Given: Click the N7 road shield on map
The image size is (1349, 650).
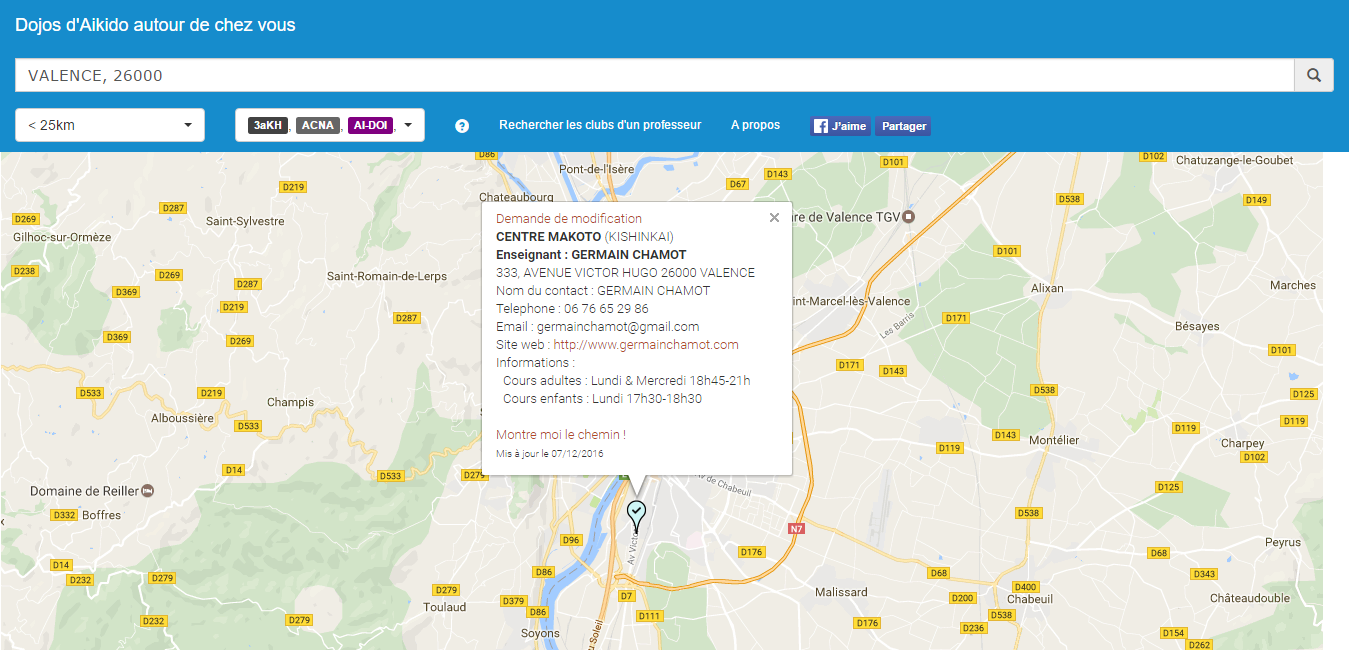Looking at the screenshot, I should [796, 529].
